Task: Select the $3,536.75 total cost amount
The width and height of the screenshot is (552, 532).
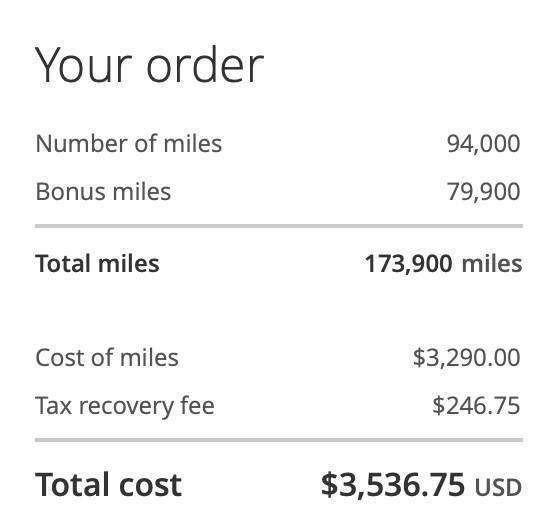Action: pos(393,485)
